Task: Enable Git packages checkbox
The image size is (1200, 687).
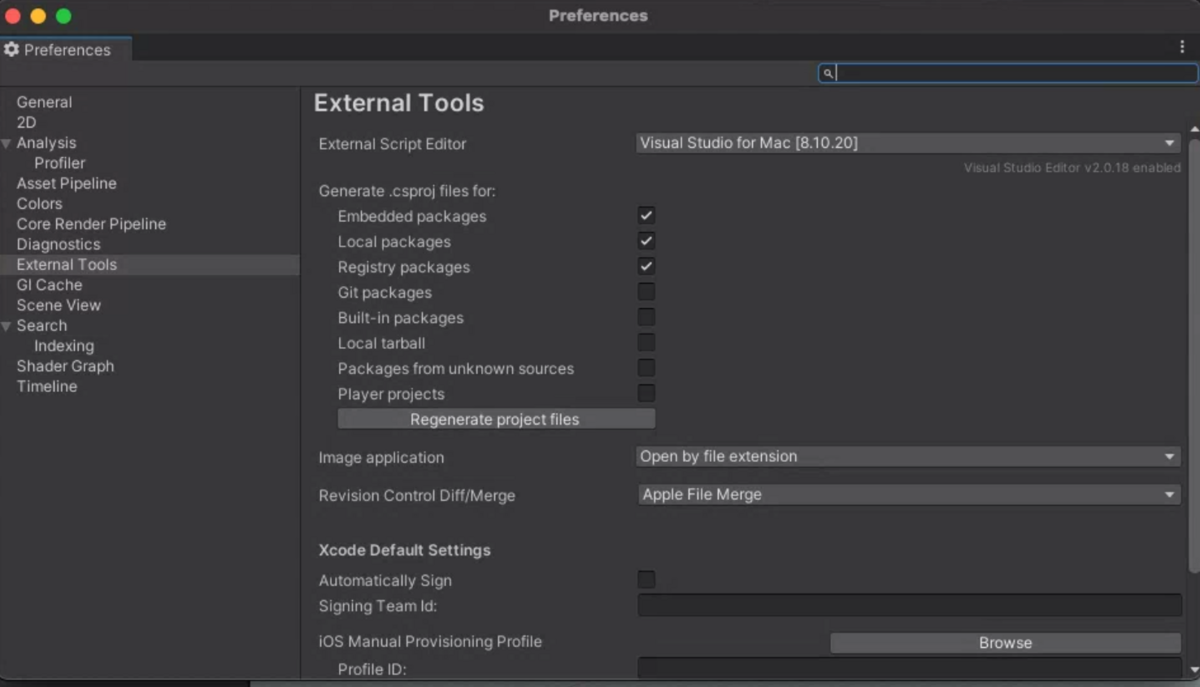Action: click(x=645, y=291)
